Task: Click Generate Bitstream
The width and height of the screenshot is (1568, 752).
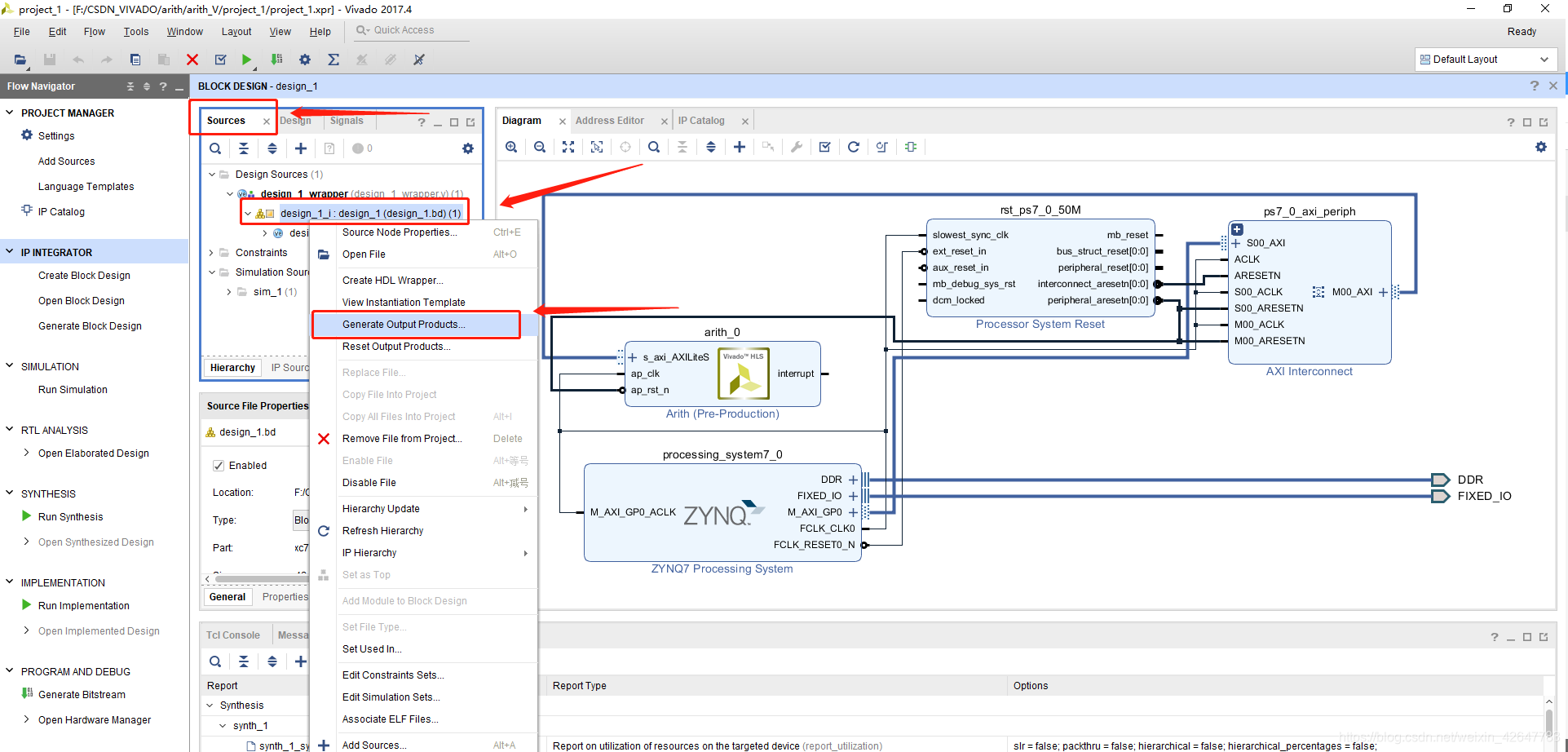Action: tap(82, 695)
